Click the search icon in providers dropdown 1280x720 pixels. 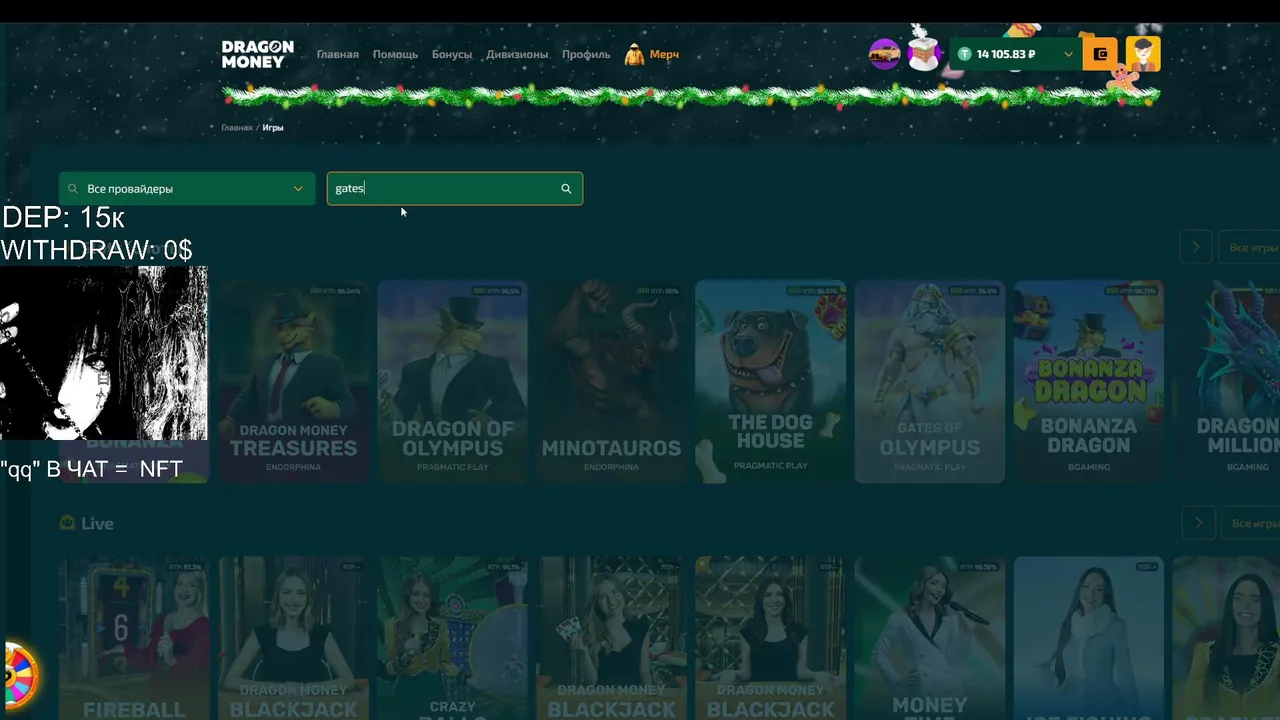pyautogui.click(x=73, y=188)
